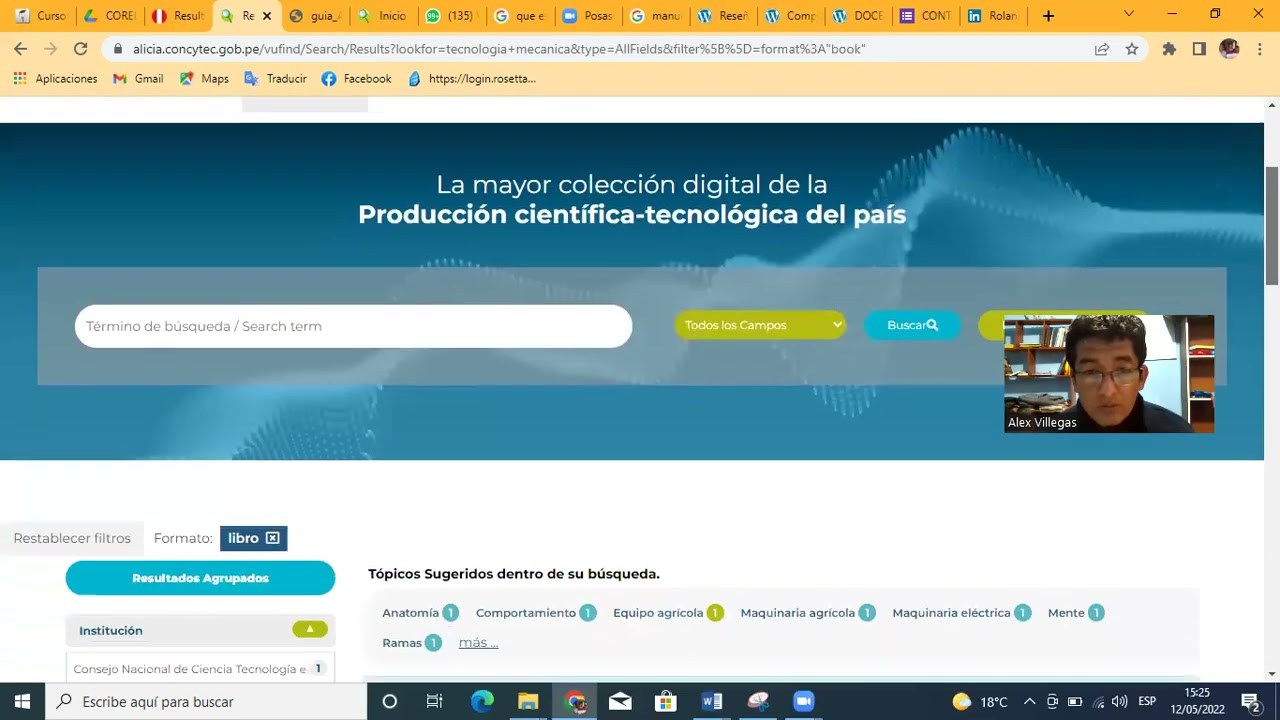Open the Chrome profile avatar
The width and height of the screenshot is (1280, 720).
pos(1229,49)
